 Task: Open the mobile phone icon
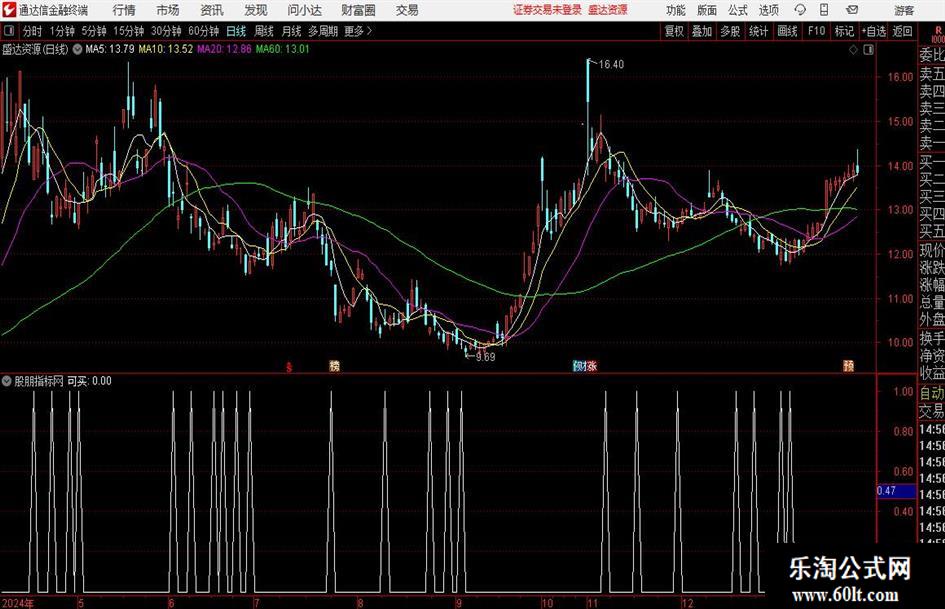[824, 10]
